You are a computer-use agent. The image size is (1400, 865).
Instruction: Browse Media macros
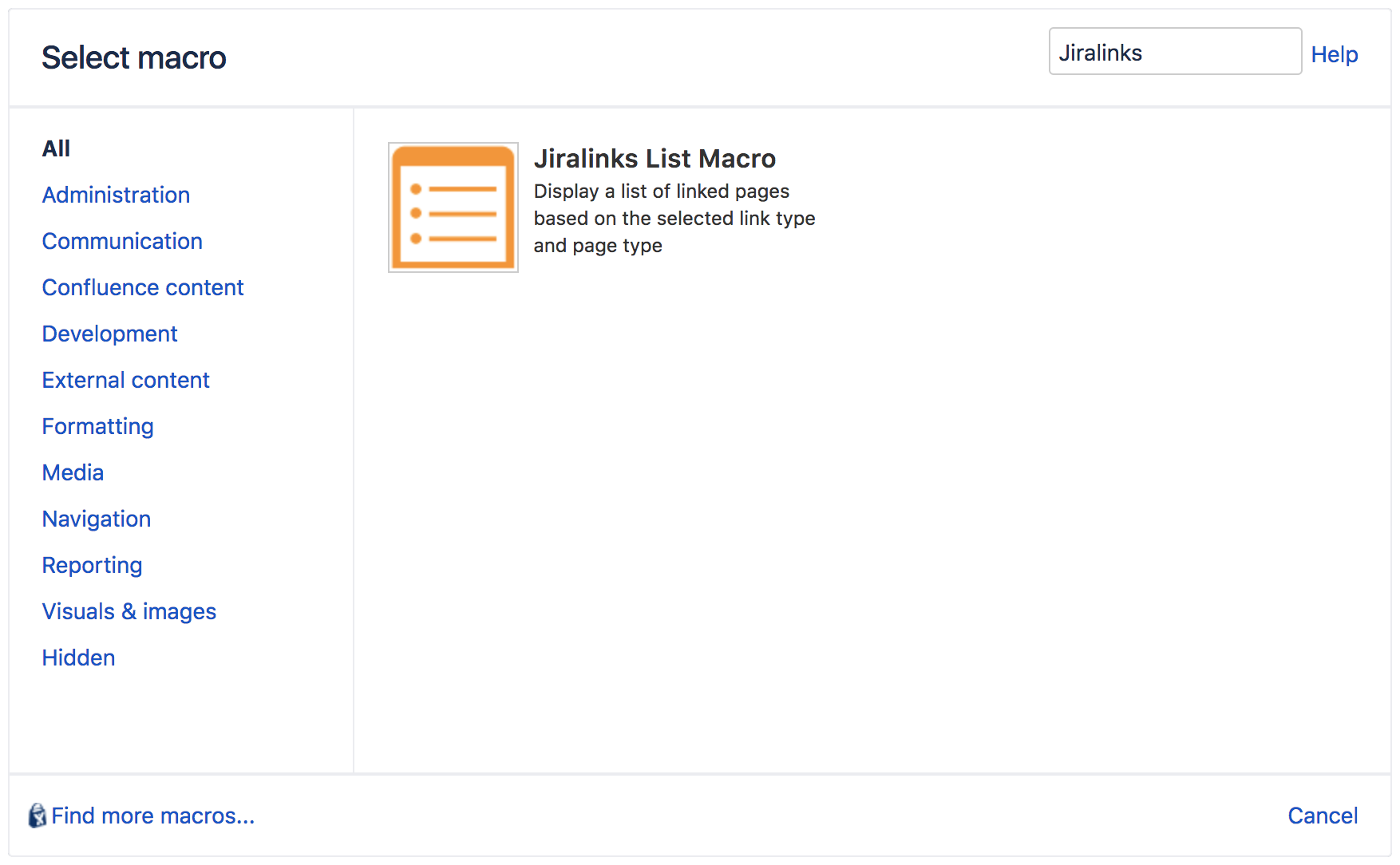pos(73,472)
